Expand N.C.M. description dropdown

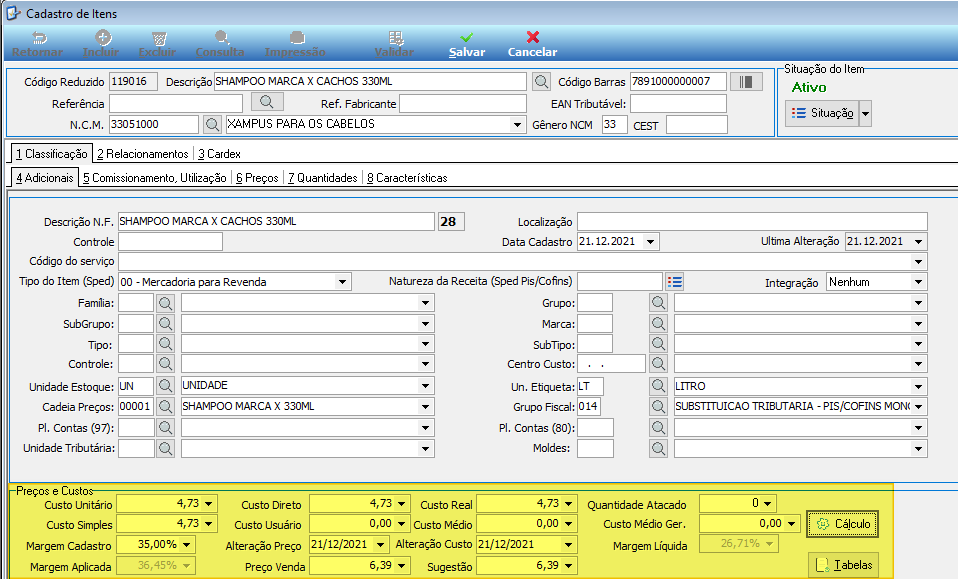point(517,125)
